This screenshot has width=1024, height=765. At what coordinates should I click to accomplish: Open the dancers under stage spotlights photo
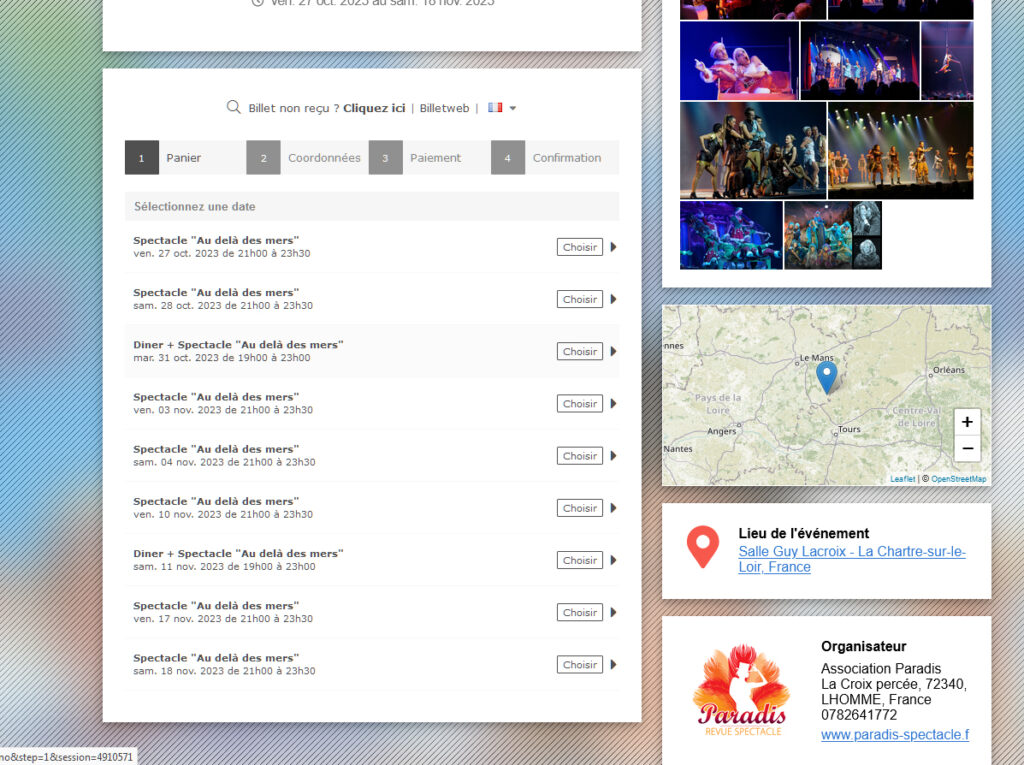(901, 150)
